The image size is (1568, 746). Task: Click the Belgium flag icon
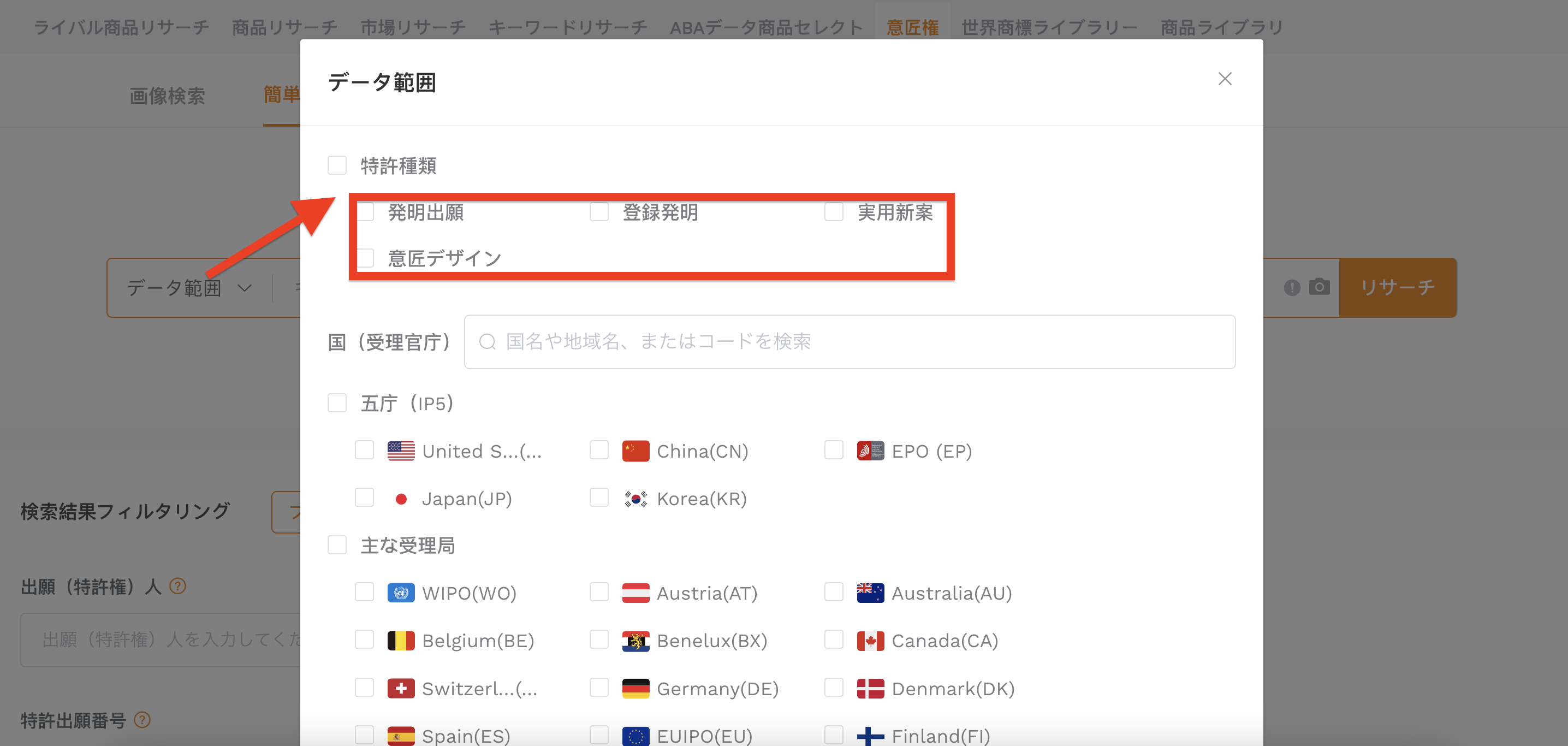[401, 641]
